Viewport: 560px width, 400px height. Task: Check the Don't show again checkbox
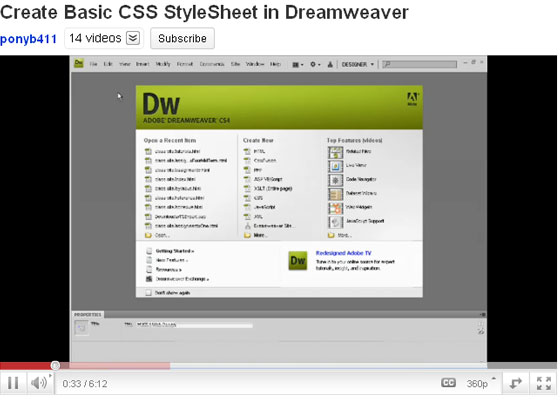149,293
